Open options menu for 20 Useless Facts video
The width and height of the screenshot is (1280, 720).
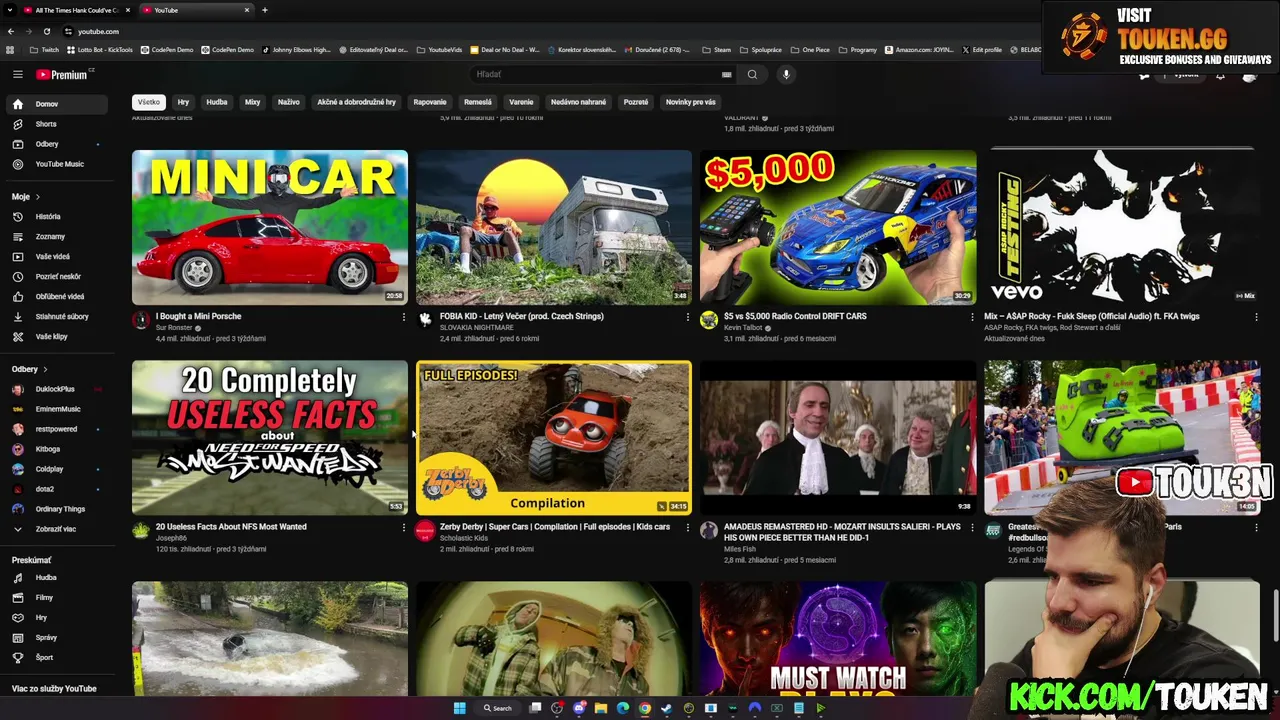click(x=404, y=527)
